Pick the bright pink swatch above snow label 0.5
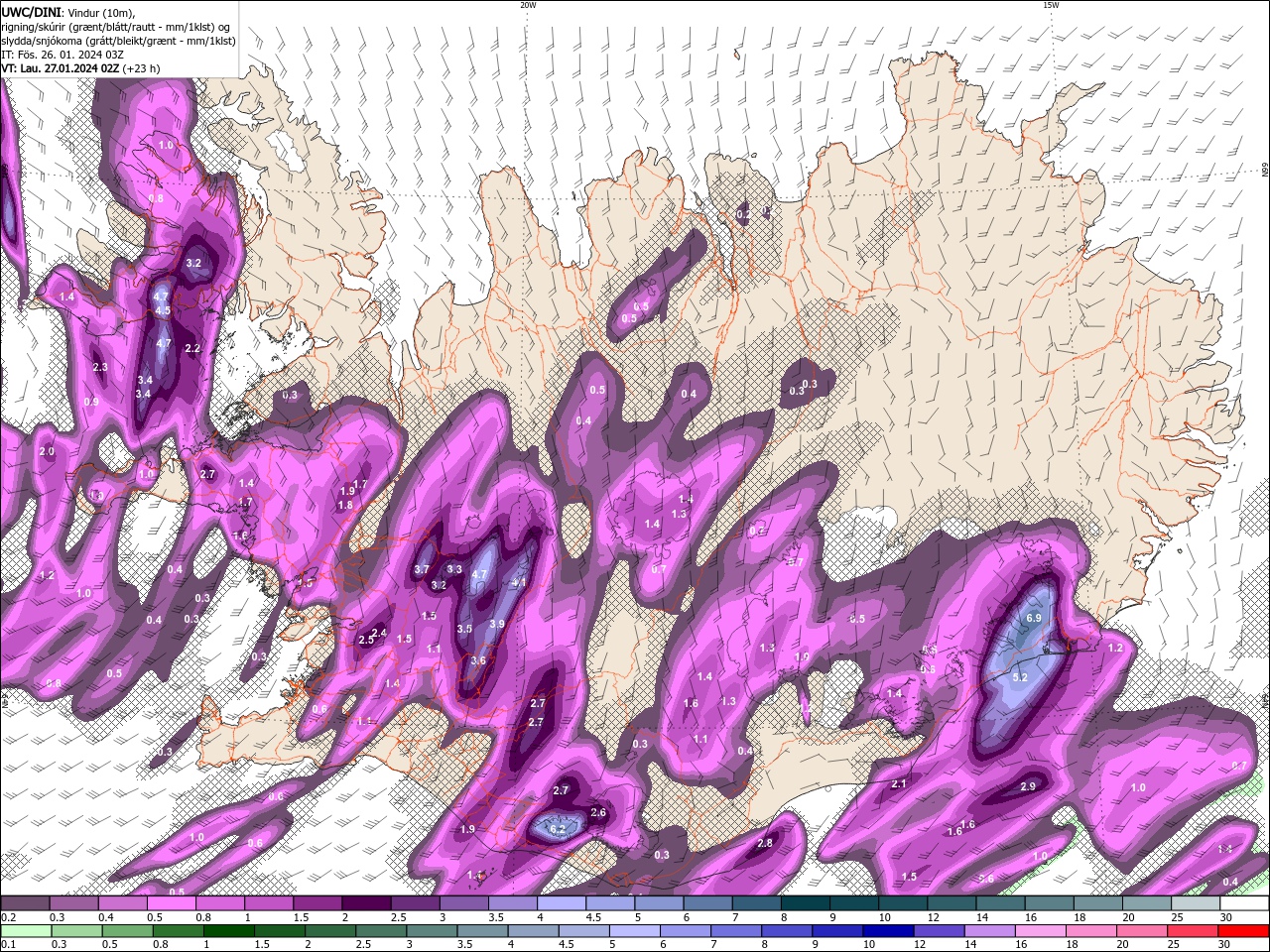 [x=172, y=903]
